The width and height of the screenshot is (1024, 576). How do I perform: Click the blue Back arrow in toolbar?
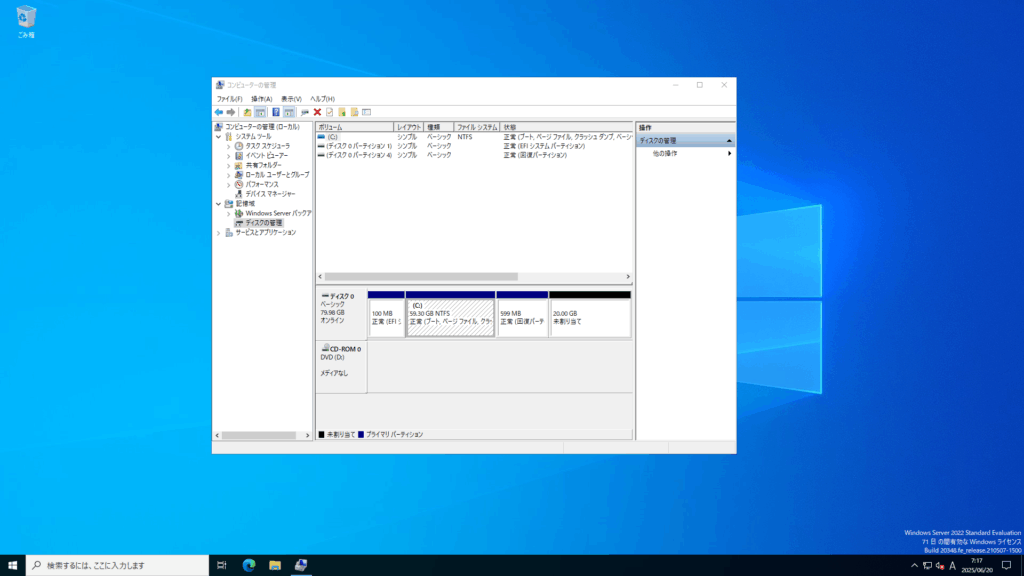tap(218, 112)
